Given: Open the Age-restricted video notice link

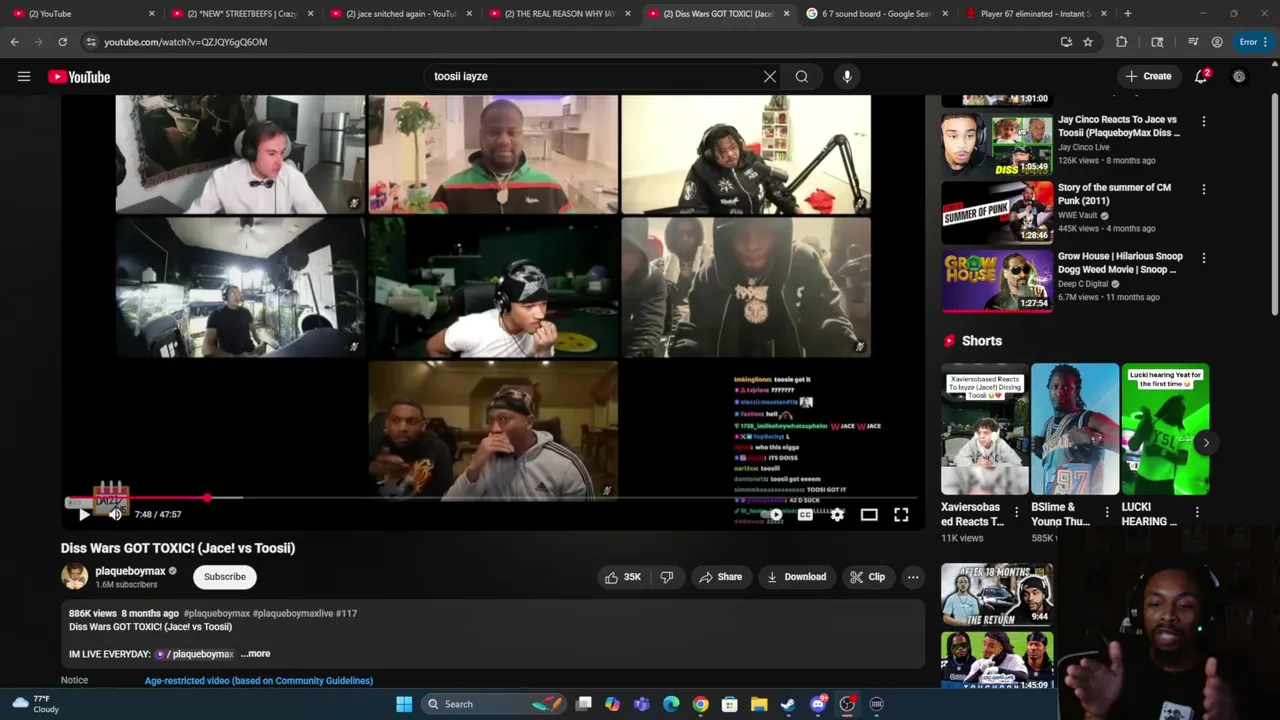Looking at the screenshot, I should 259,681.
